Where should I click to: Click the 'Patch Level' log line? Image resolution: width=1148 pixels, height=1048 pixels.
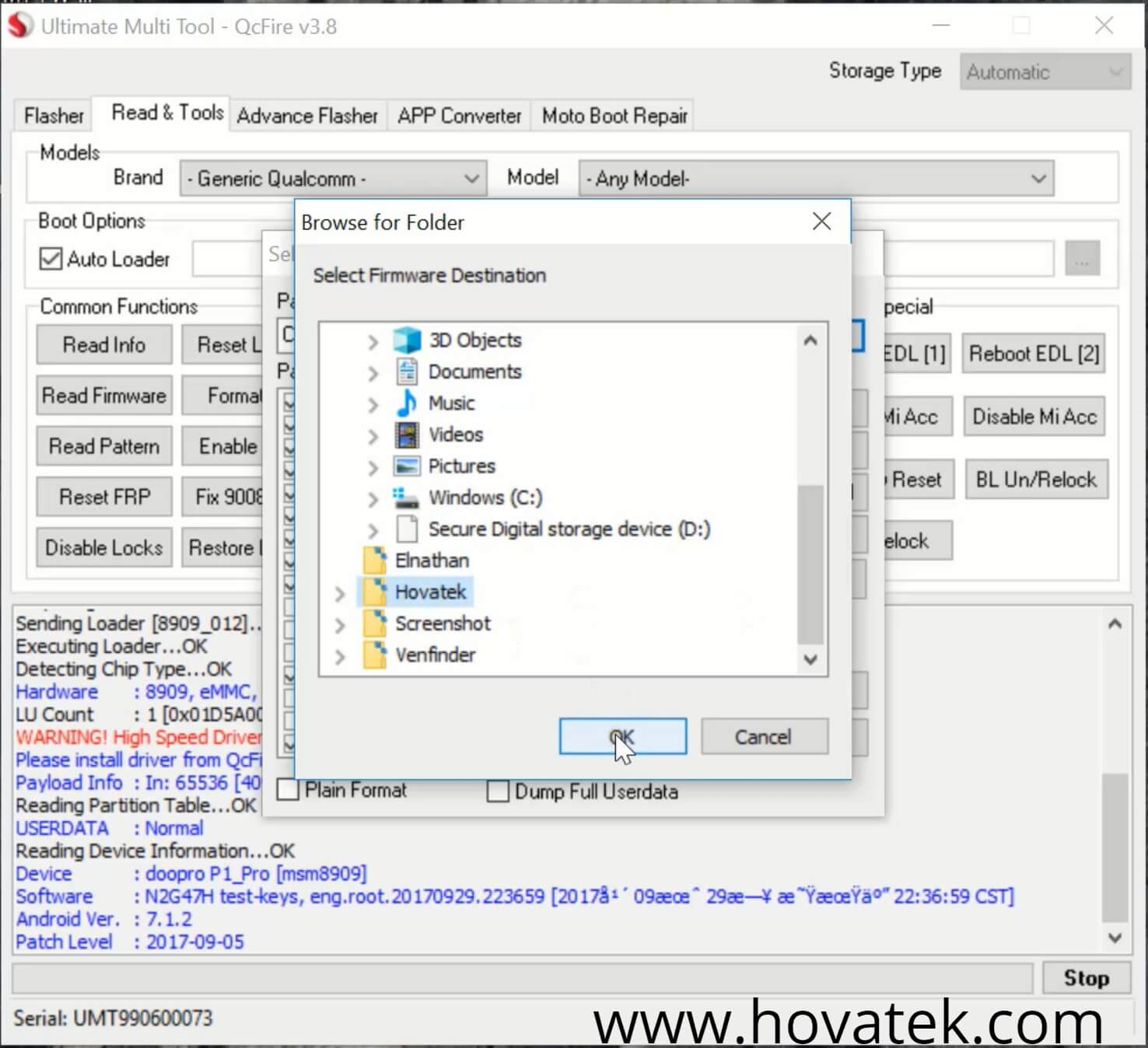(x=130, y=941)
